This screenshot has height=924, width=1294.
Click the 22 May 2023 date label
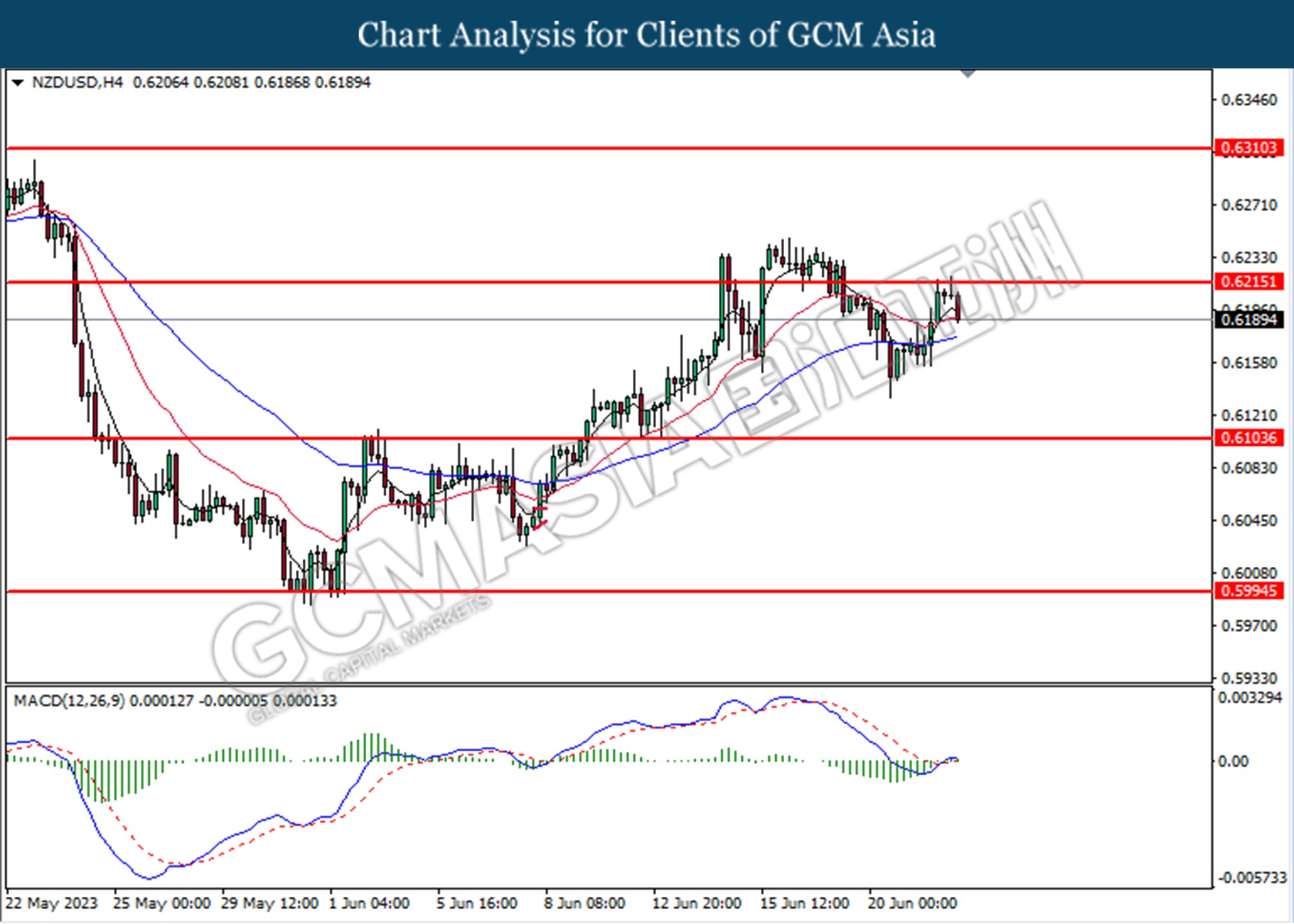coord(52,903)
